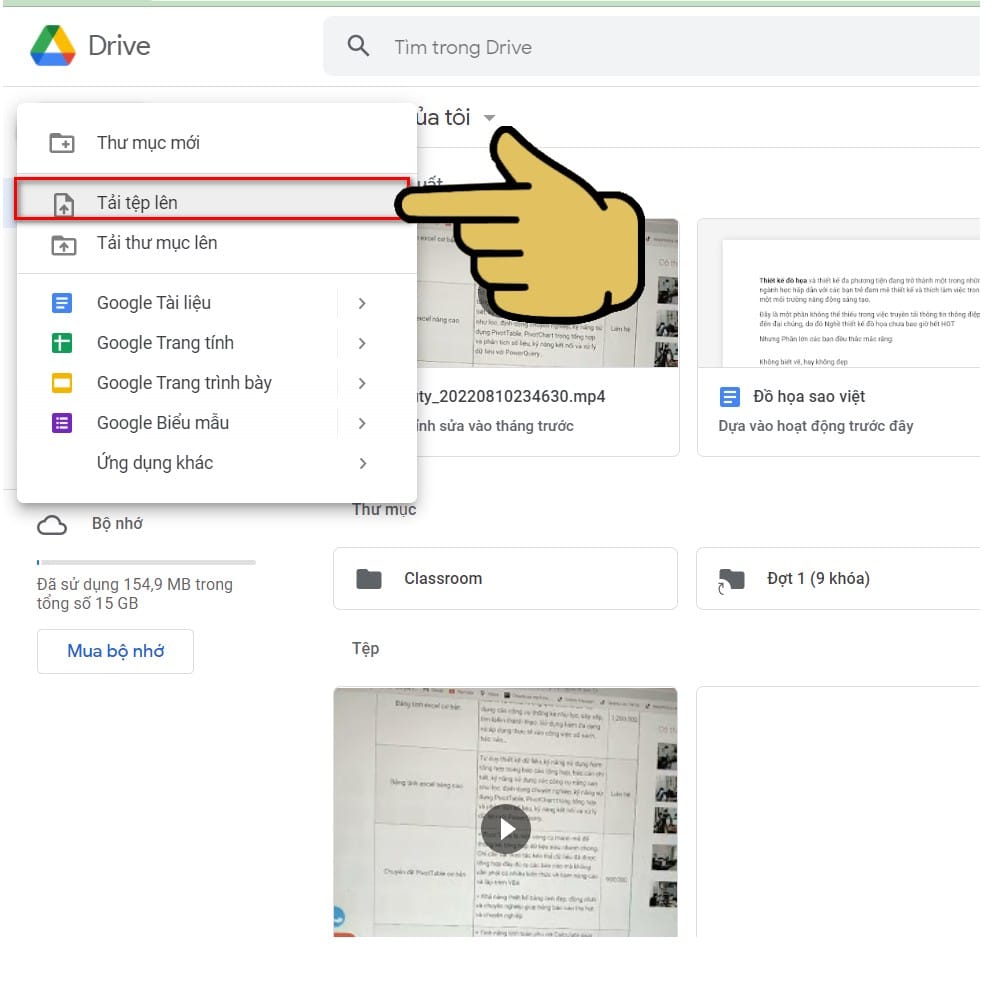Click the mp4 file name ending 20220810234630.mp4

510,397
